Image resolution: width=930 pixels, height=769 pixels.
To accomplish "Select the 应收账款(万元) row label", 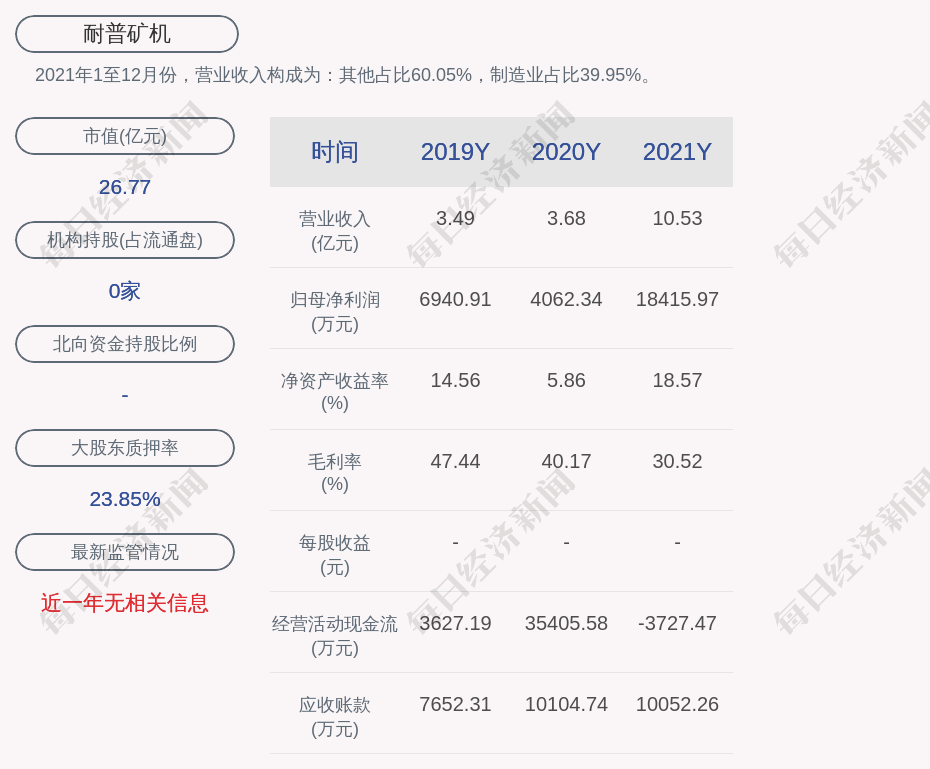I will [335, 717].
